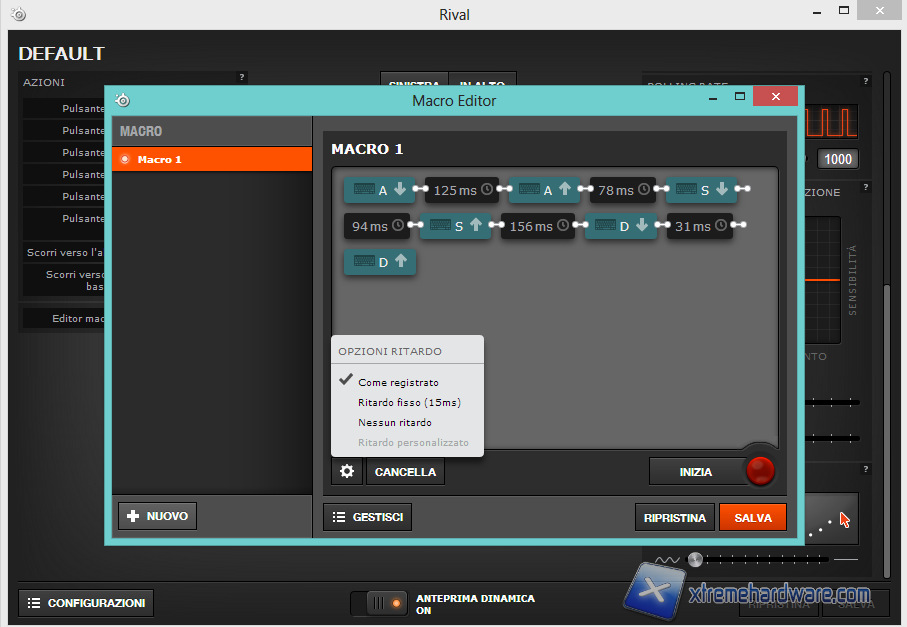This screenshot has height=627, width=907.
Task: Open the Configurazioni list
Action: click(x=86, y=603)
